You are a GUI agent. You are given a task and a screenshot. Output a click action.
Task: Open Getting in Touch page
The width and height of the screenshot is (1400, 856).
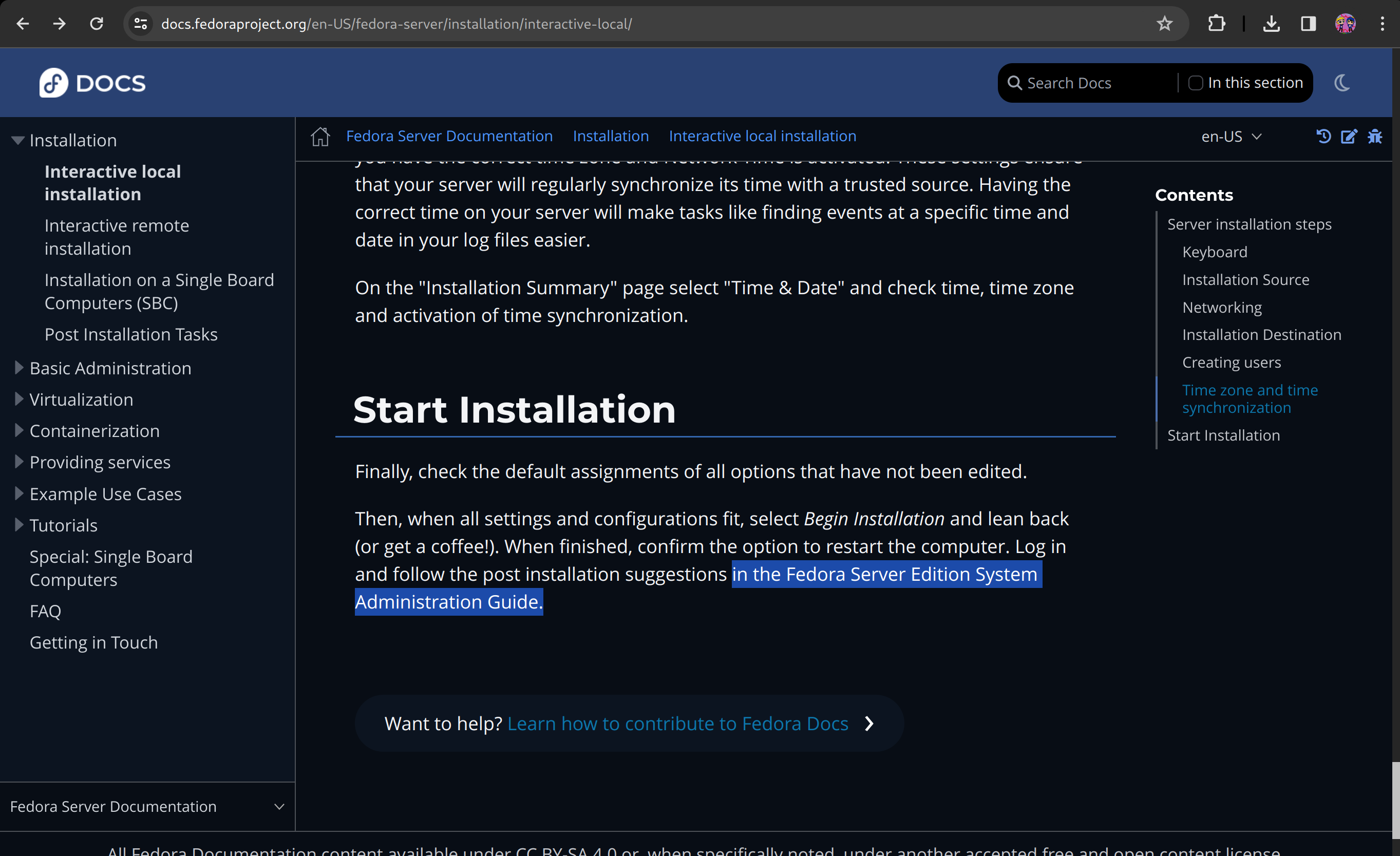(93, 642)
